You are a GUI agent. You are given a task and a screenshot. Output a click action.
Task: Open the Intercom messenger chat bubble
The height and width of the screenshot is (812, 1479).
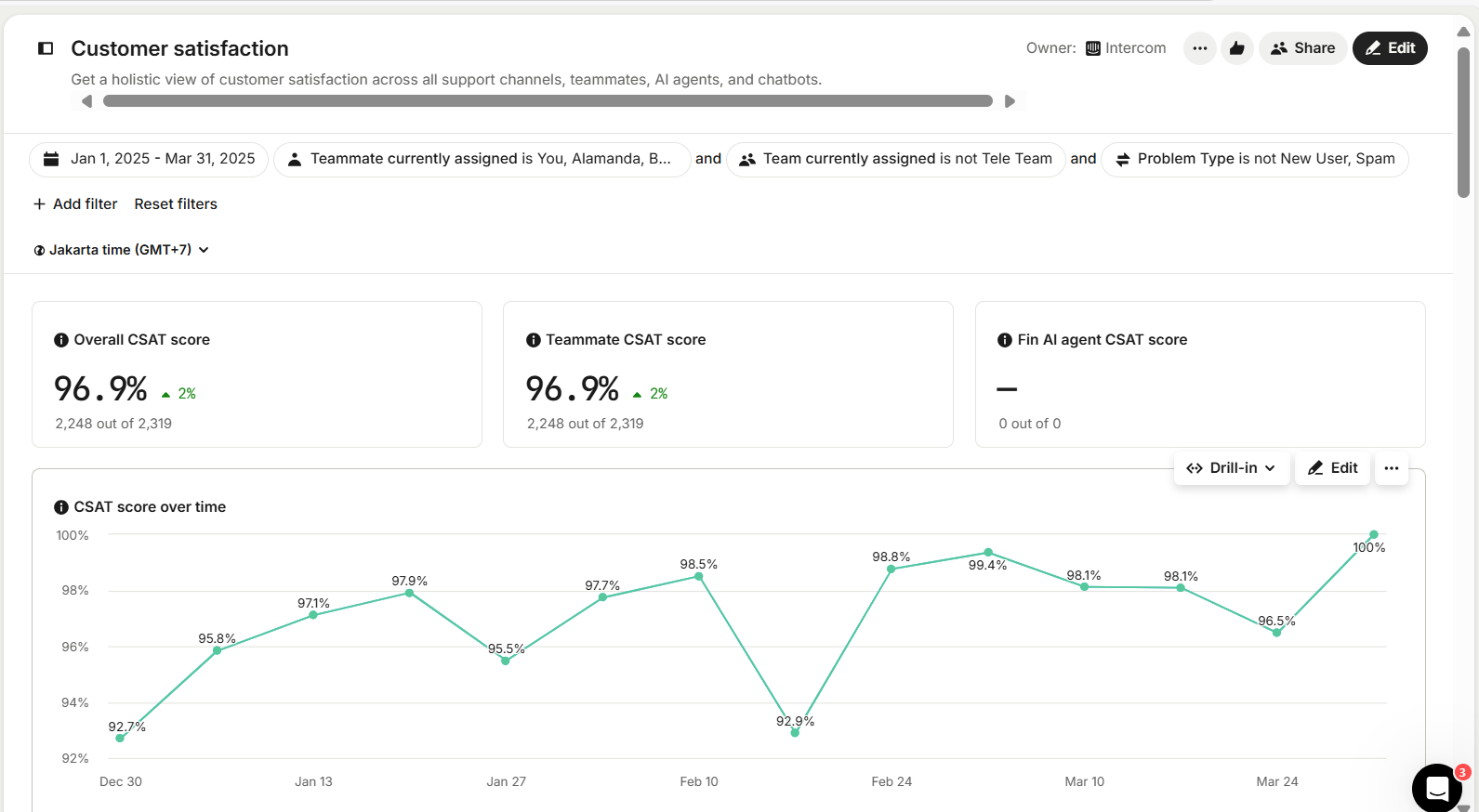(x=1436, y=788)
